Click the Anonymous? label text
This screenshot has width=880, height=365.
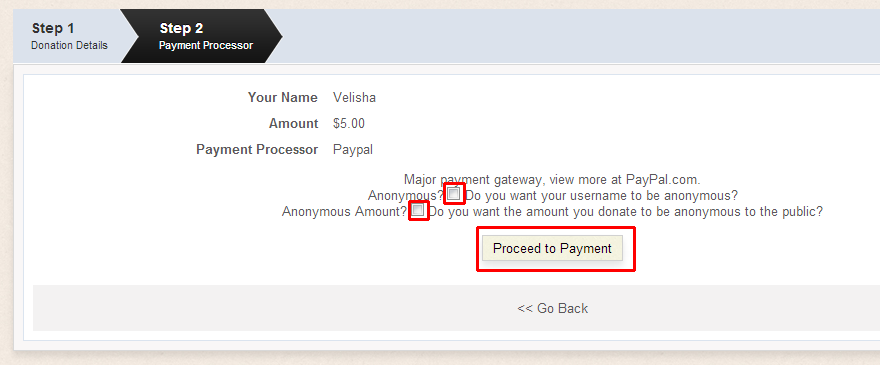click(406, 195)
